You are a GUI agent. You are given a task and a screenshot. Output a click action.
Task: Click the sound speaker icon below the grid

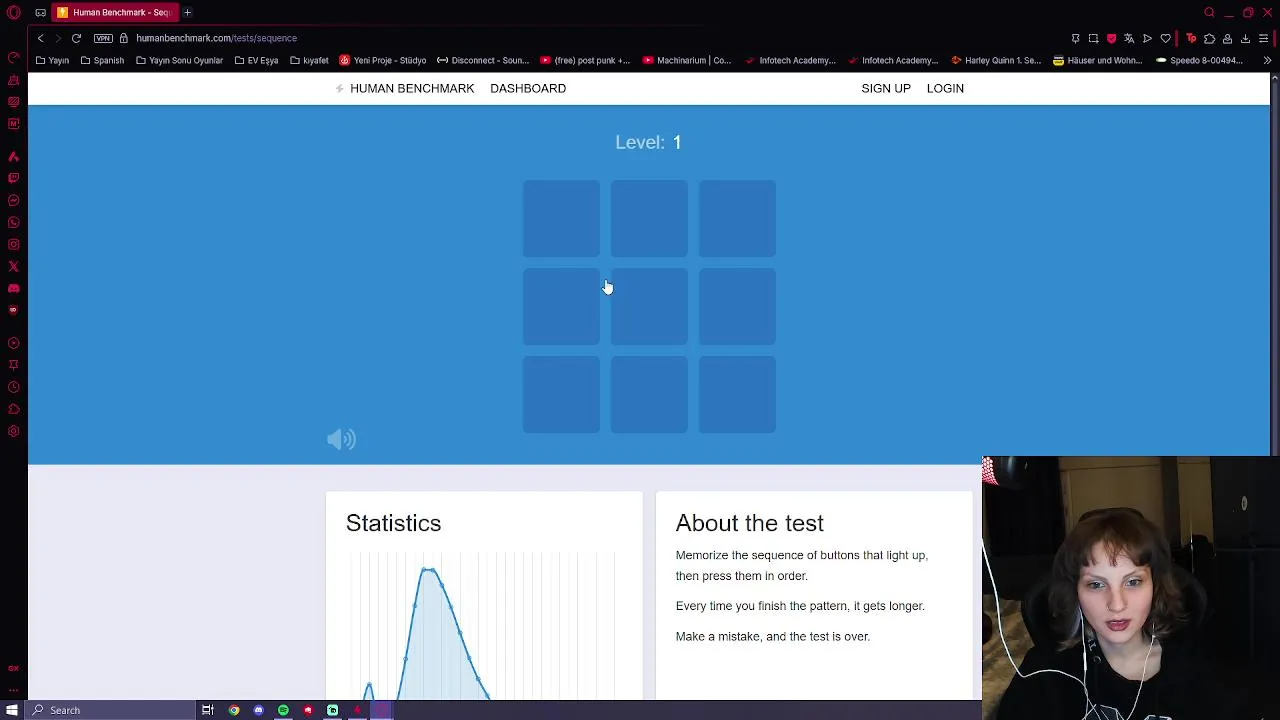(341, 440)
